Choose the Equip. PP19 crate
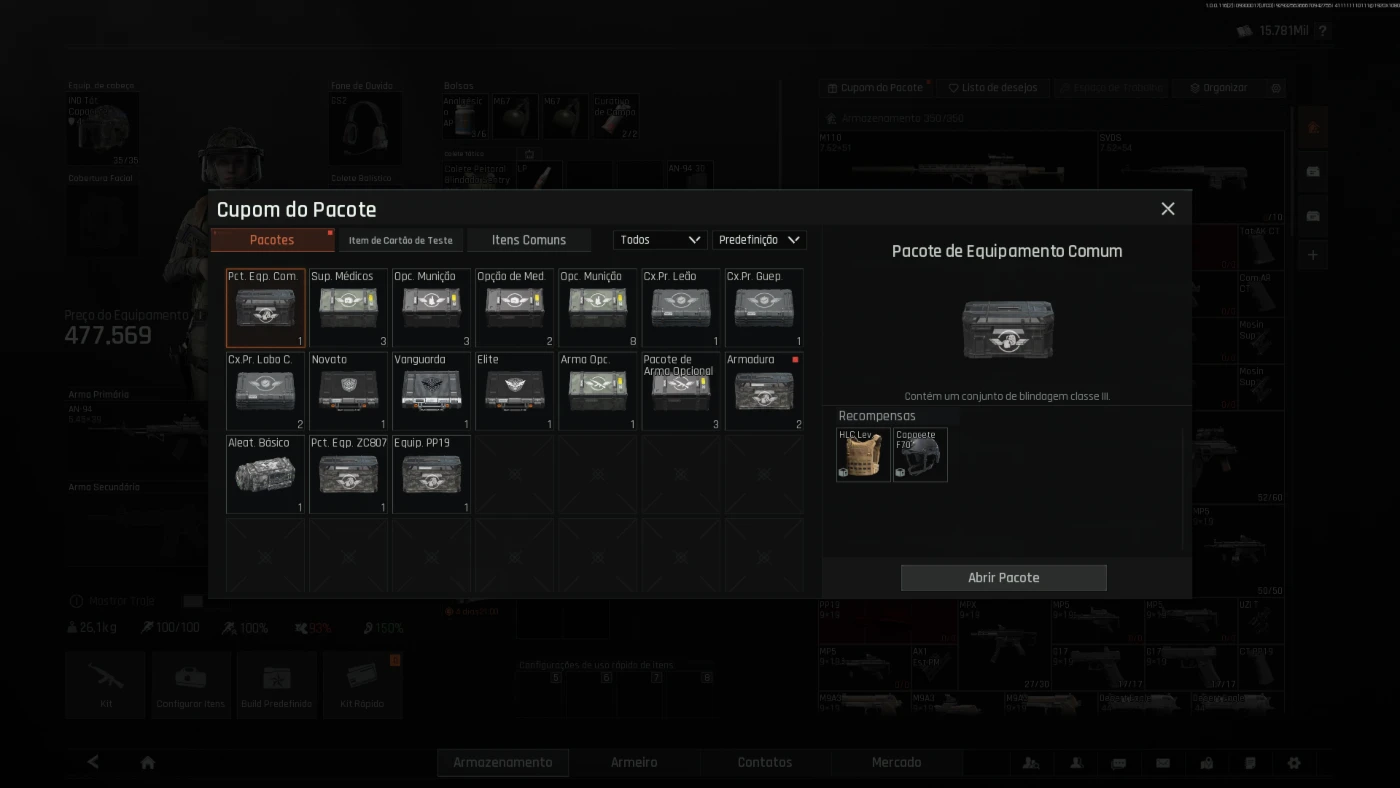 pyautogui.click(x=431, y=474)
